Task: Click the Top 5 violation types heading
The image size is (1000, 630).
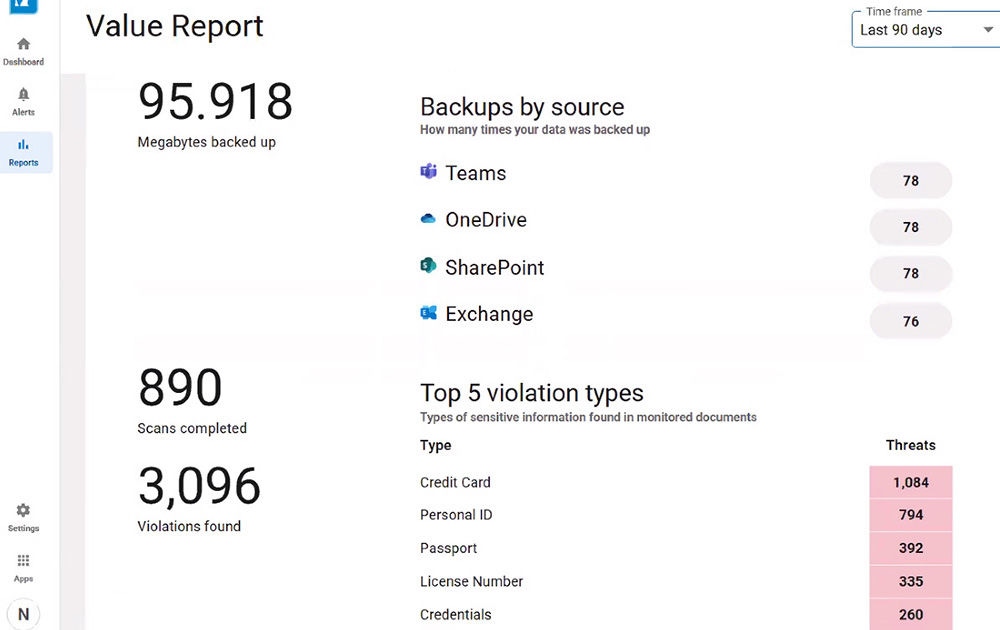Action: coord(532,394)
